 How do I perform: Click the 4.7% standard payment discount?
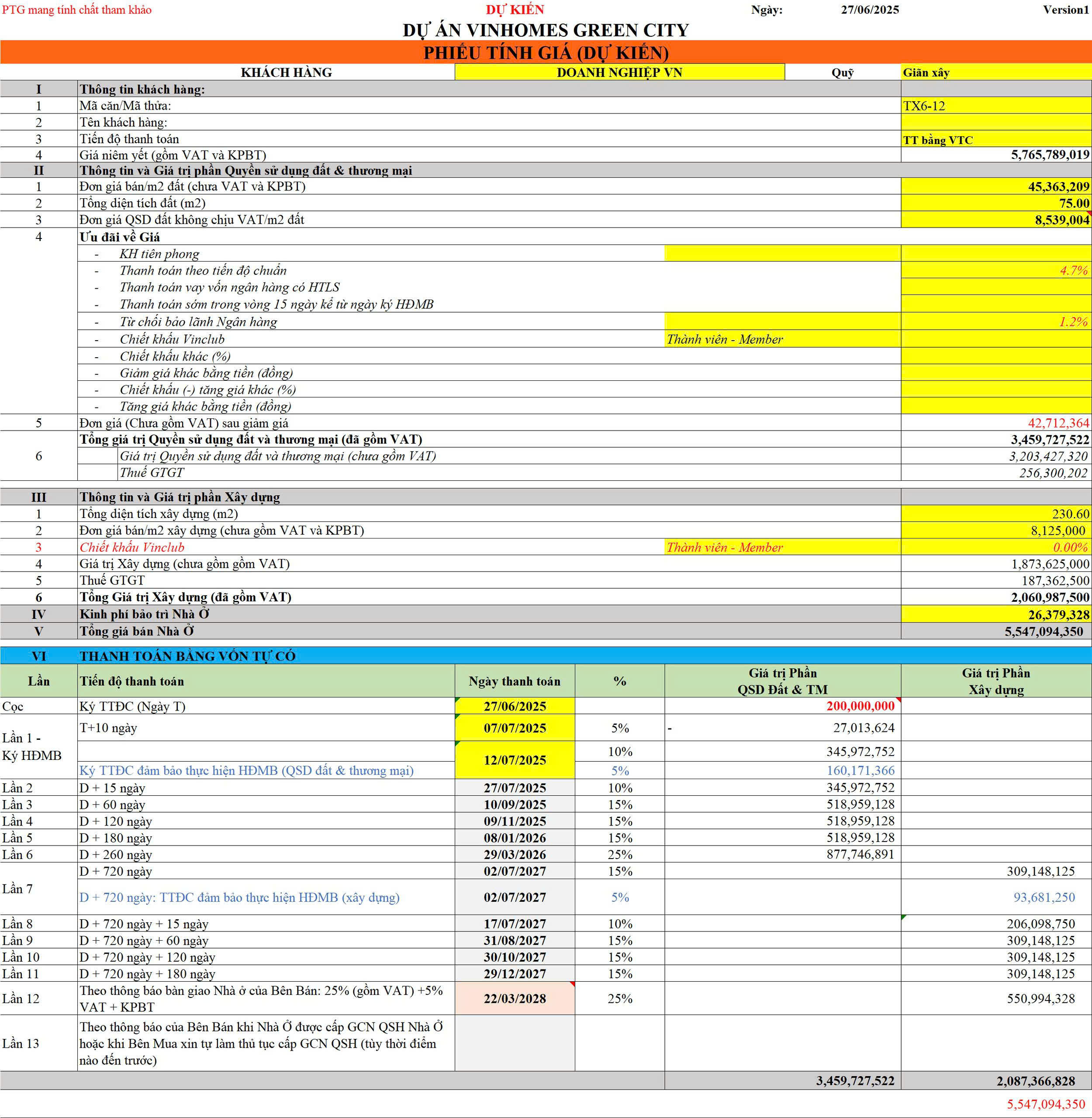pos(996,270)
